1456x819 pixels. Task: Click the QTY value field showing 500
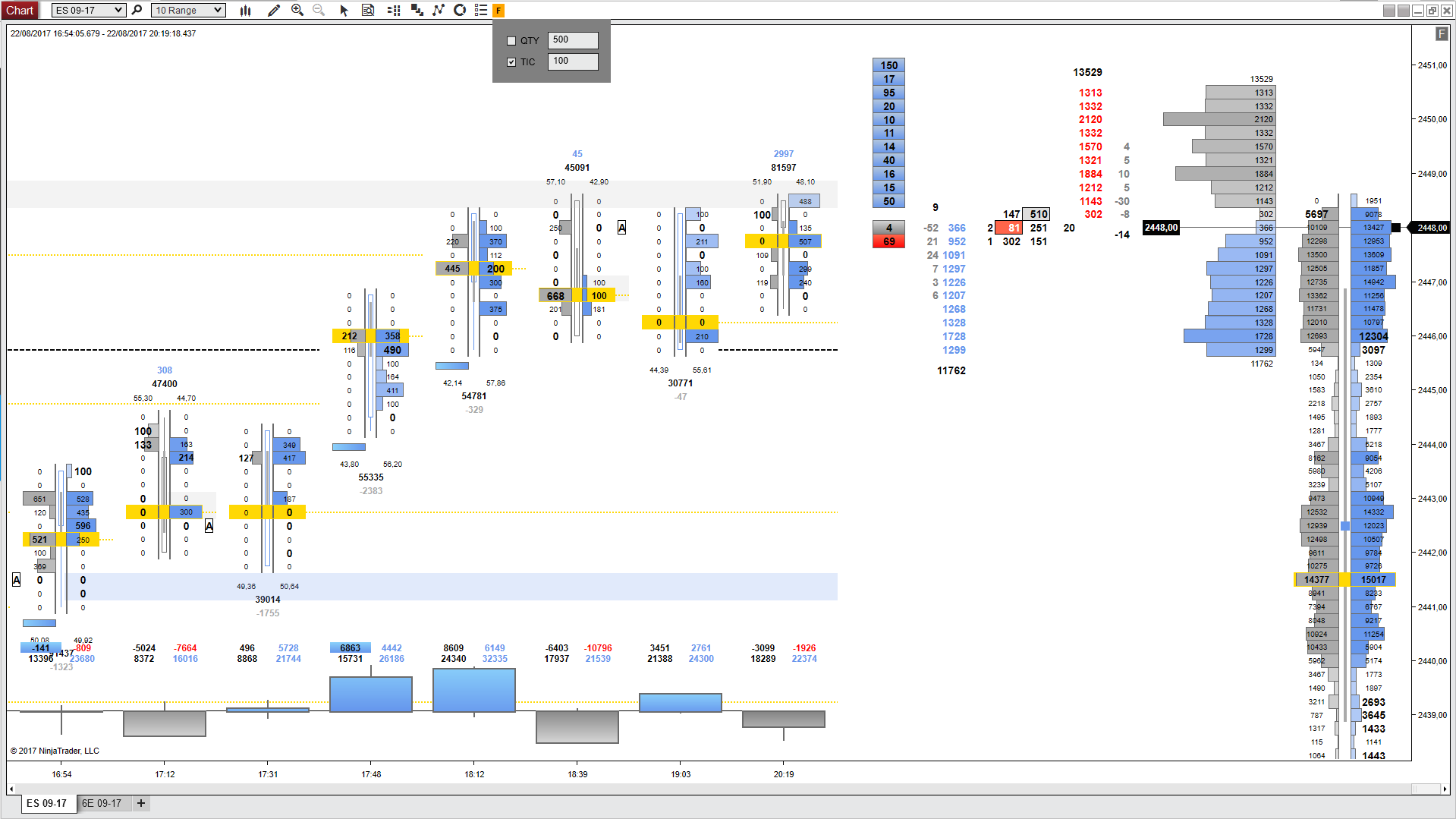point(573,40)
